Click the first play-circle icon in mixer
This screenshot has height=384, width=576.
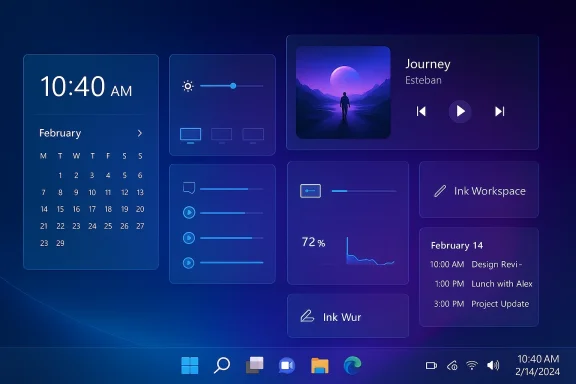(189, 212)
